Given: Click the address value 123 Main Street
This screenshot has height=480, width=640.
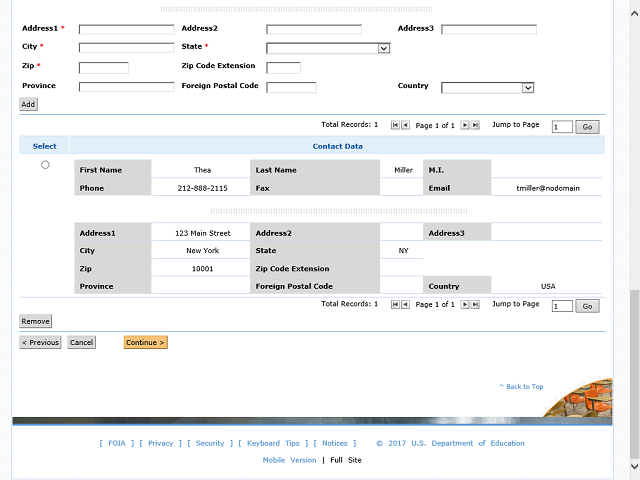Looking at the screenshot, I should tap(202, 233).
